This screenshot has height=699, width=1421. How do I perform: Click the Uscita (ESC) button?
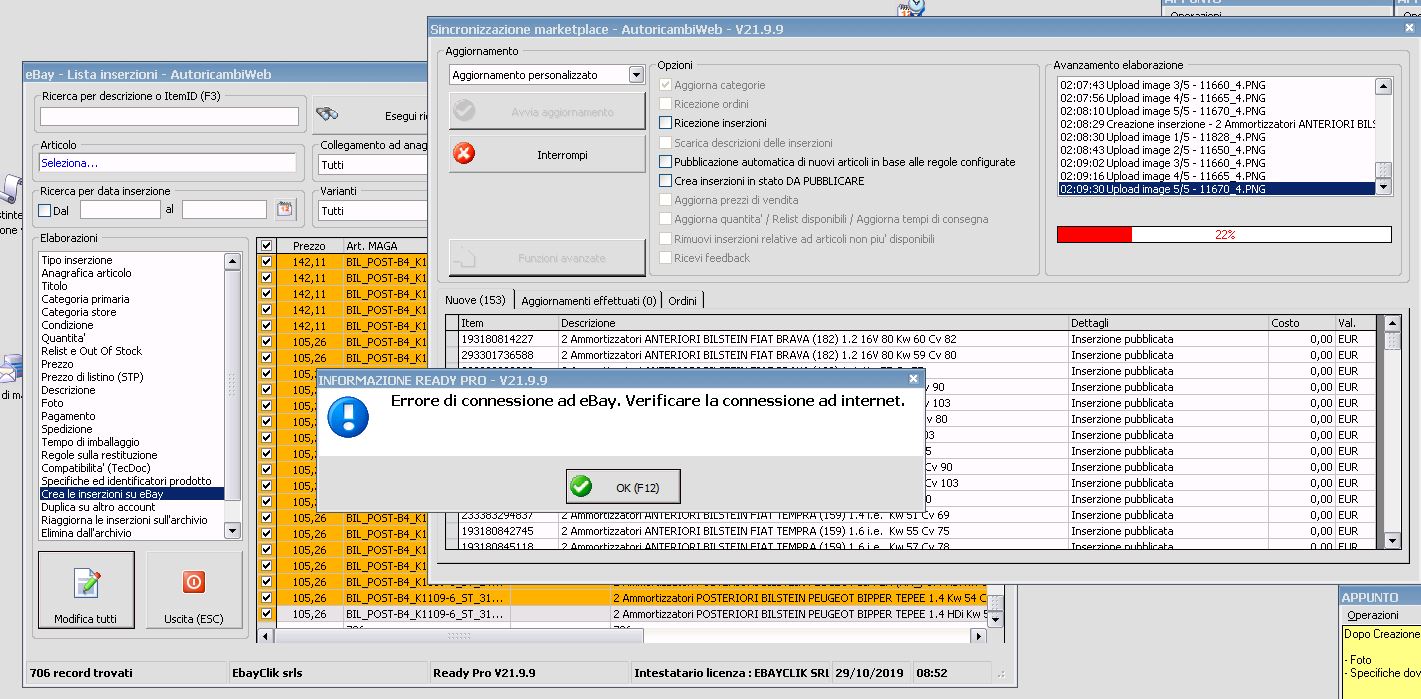[194, 590]
